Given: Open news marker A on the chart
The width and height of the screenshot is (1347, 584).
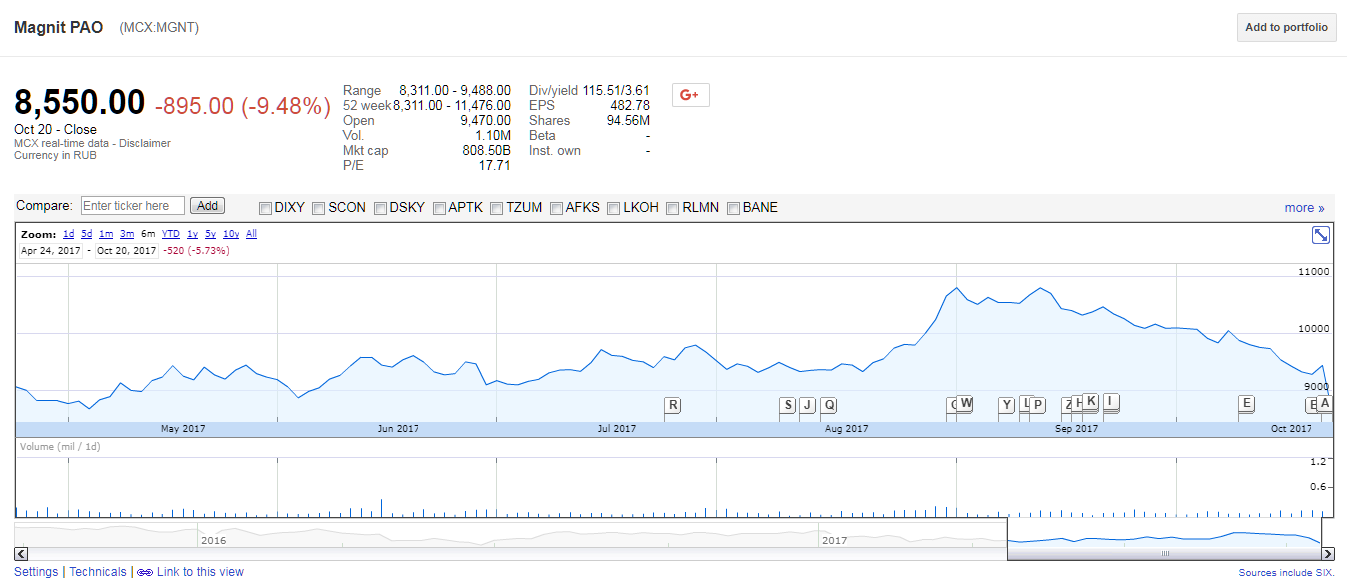Looking at the screenshot, I should tap(1325, 403).
